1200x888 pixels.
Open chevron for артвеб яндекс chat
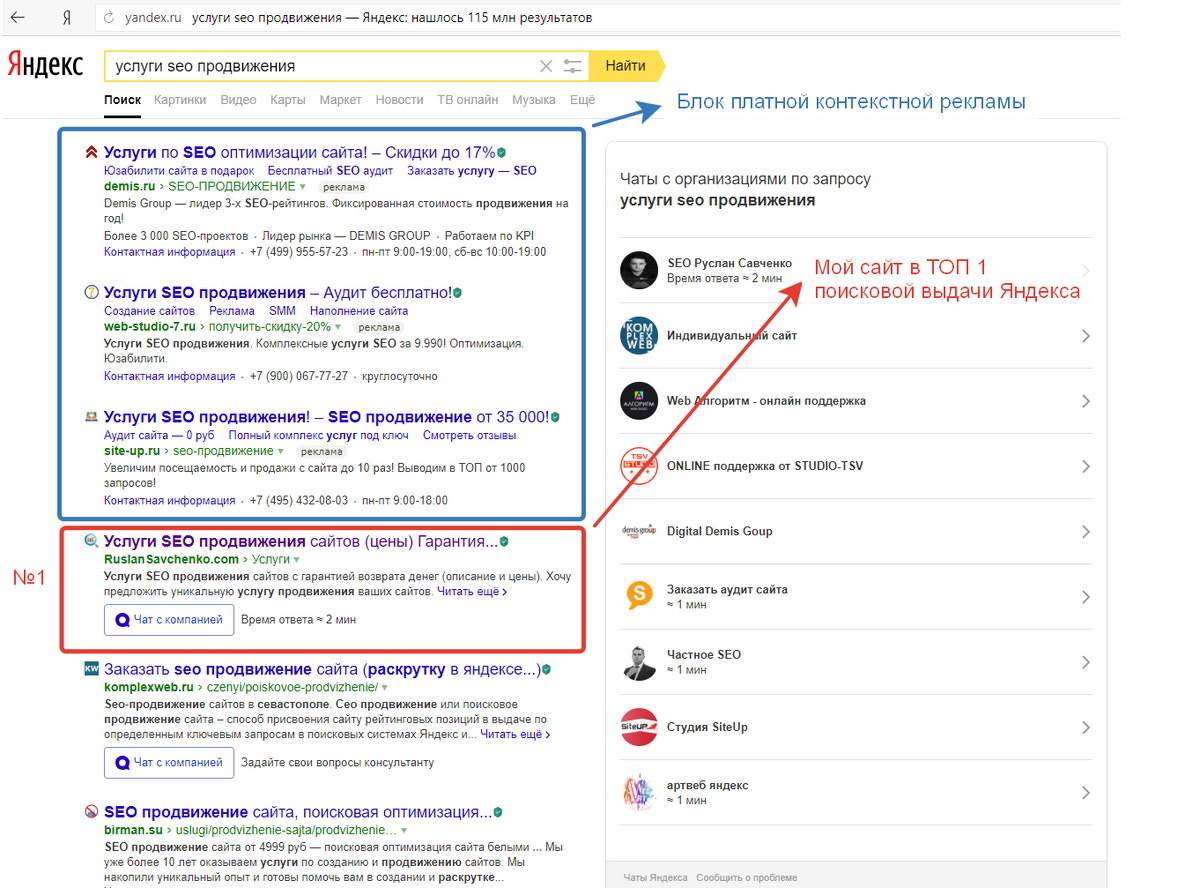[1086, 792]
